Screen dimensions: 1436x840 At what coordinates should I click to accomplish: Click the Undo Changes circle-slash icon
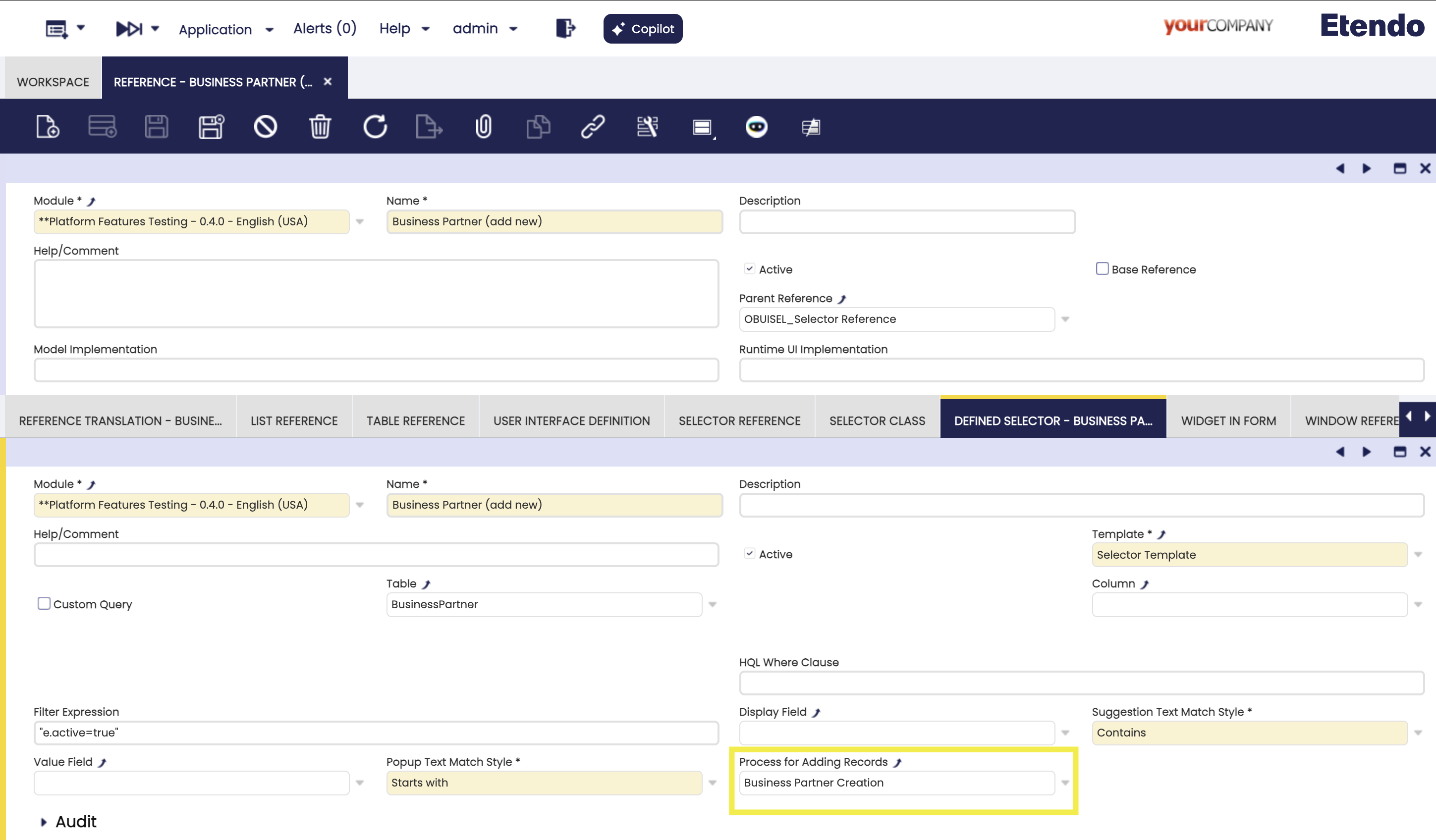click(266, 126)
